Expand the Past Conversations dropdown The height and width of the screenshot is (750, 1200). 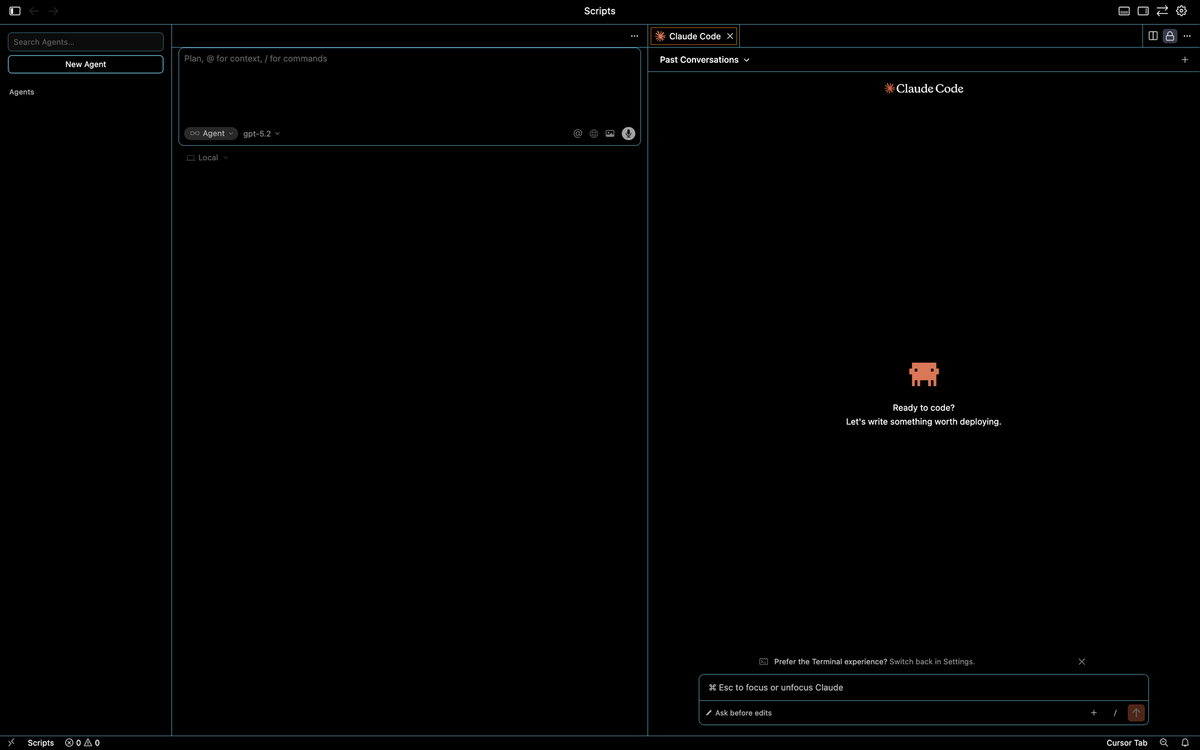(704, 60)
